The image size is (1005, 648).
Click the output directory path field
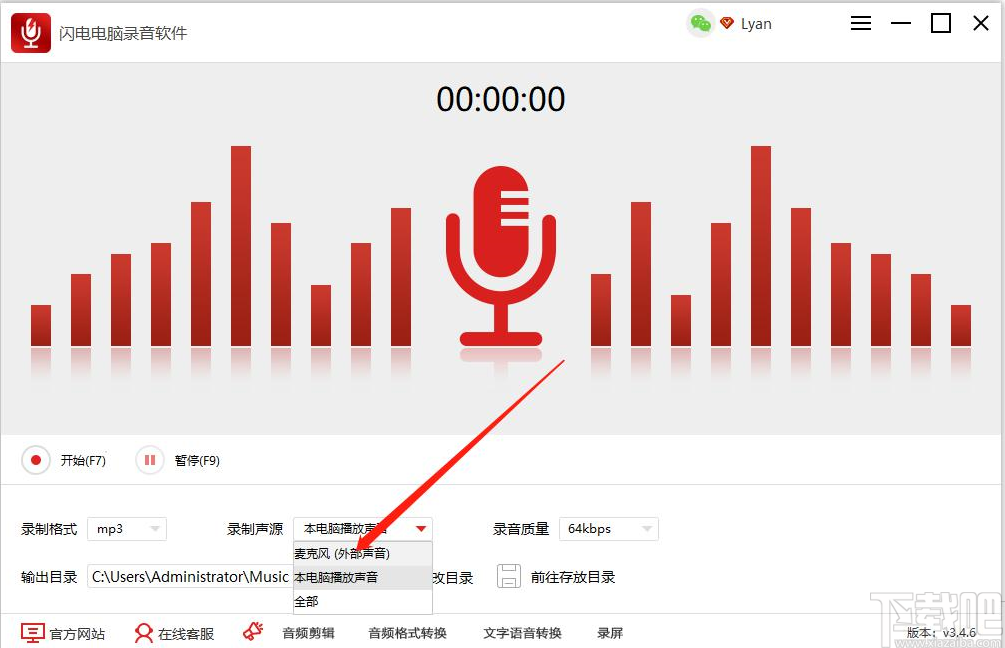coord(190,576)
